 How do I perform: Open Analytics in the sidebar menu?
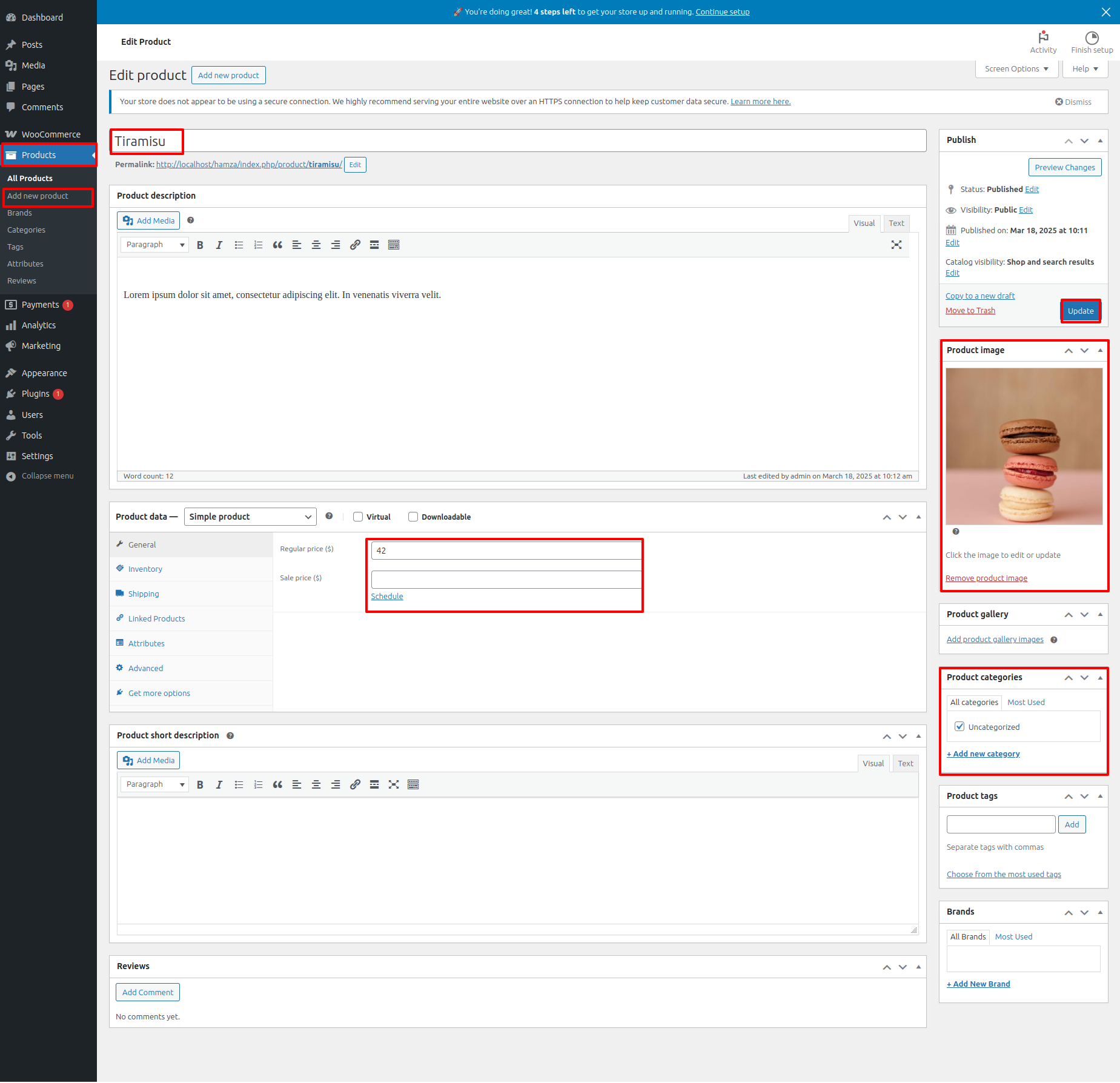click(48, 325)
